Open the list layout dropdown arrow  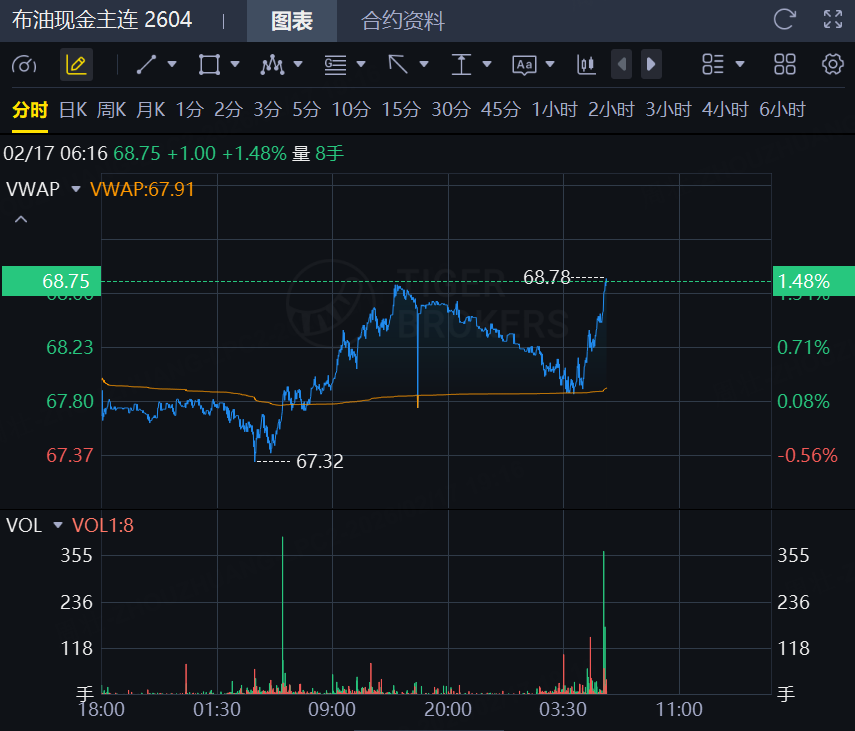[740, 65]
